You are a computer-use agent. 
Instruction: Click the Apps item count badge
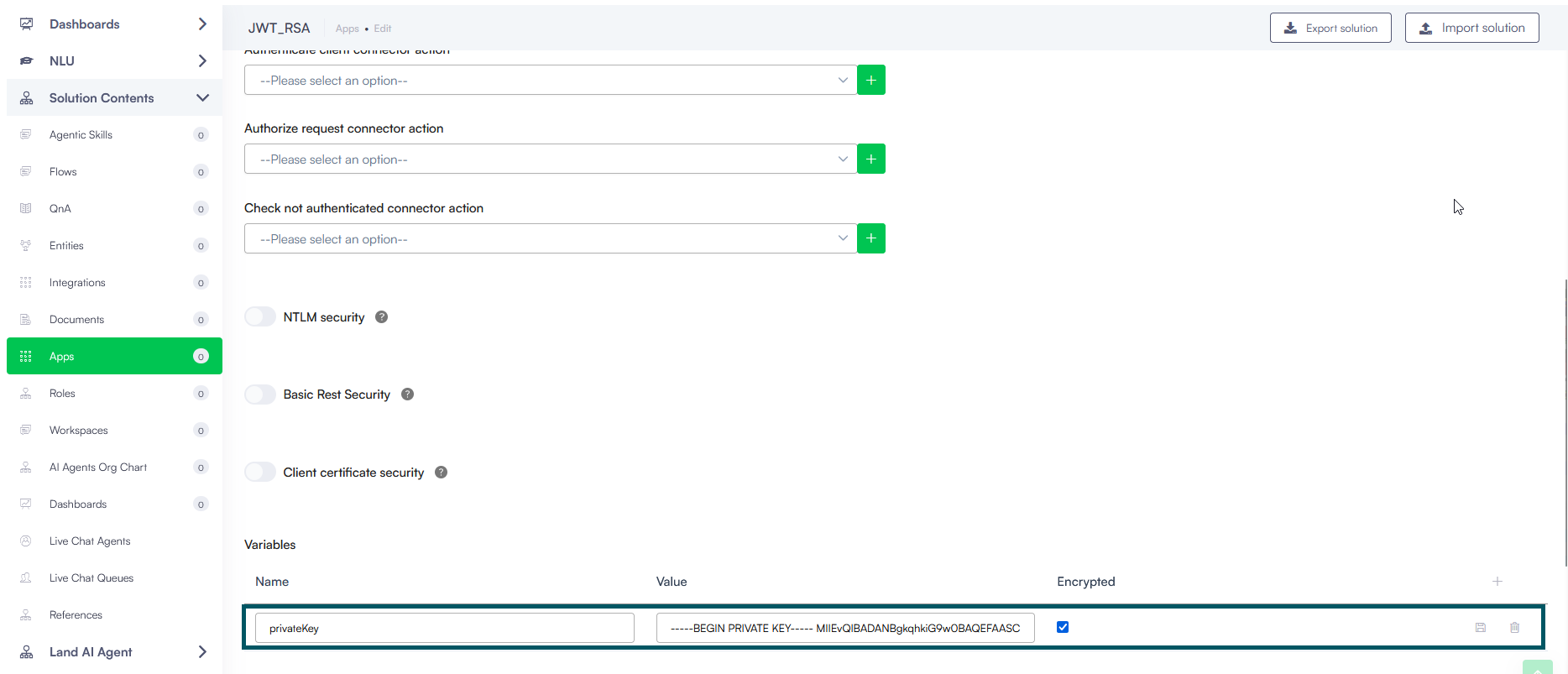[x=201, y=356]
